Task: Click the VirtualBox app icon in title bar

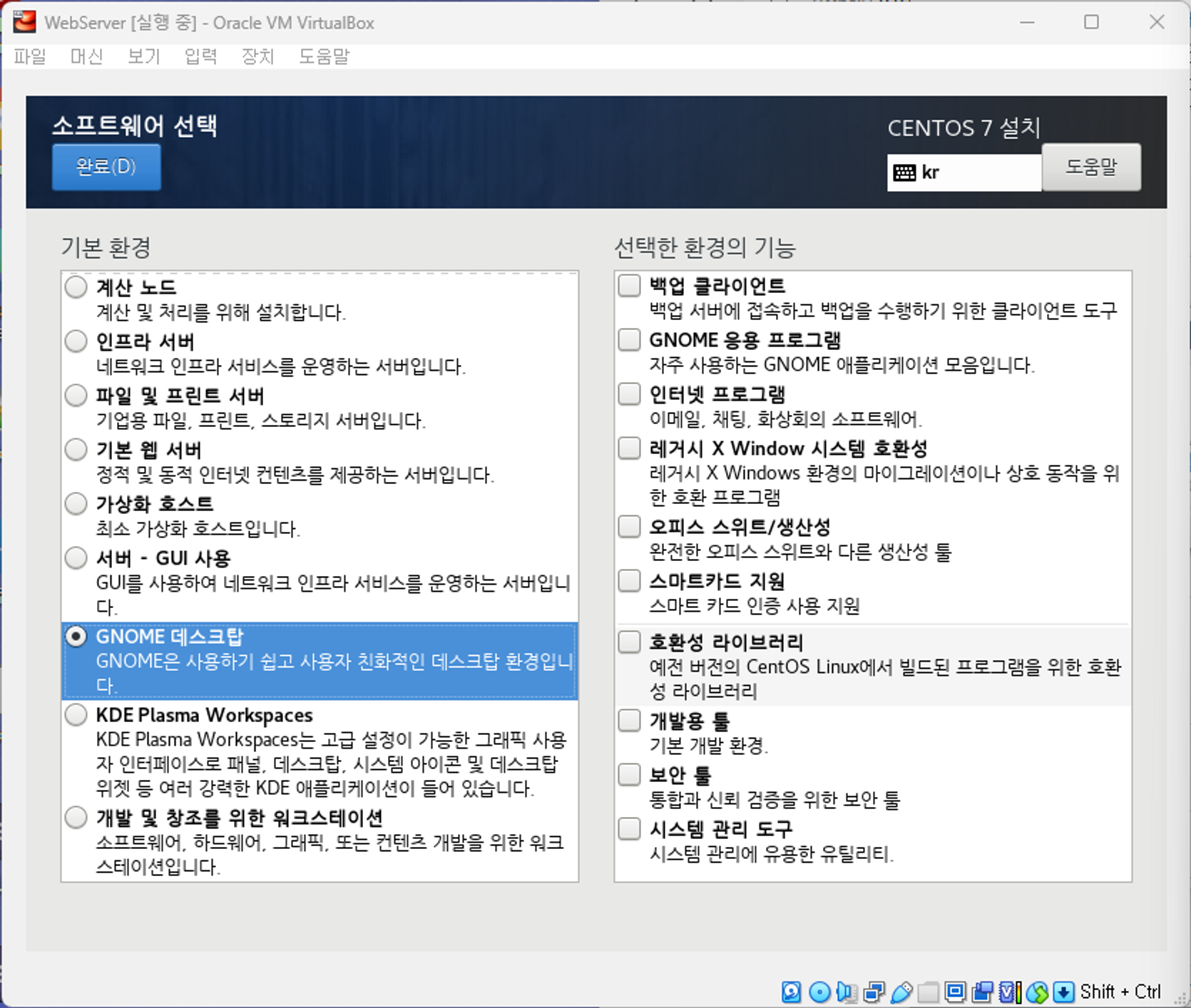Action: (x=24, y=22)
